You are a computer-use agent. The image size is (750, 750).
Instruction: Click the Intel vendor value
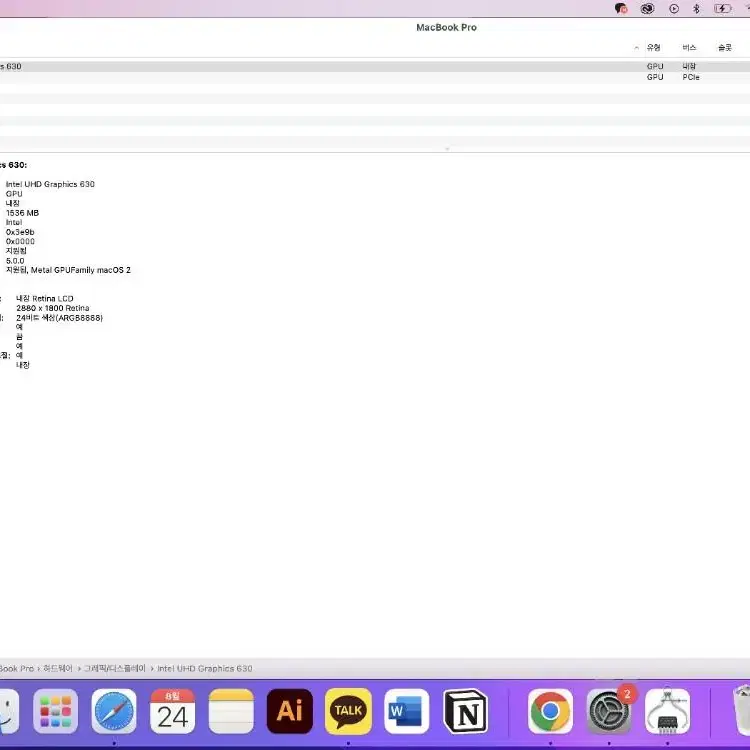pos(14,222)
